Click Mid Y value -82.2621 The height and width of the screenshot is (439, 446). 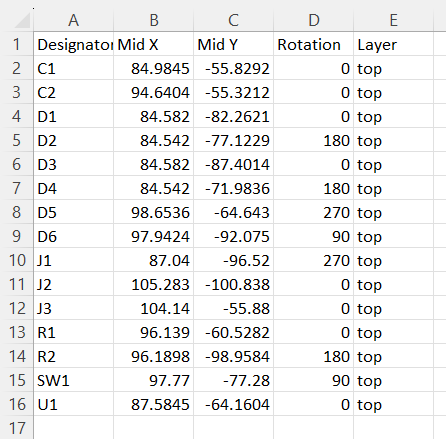[x=234, y=116]
